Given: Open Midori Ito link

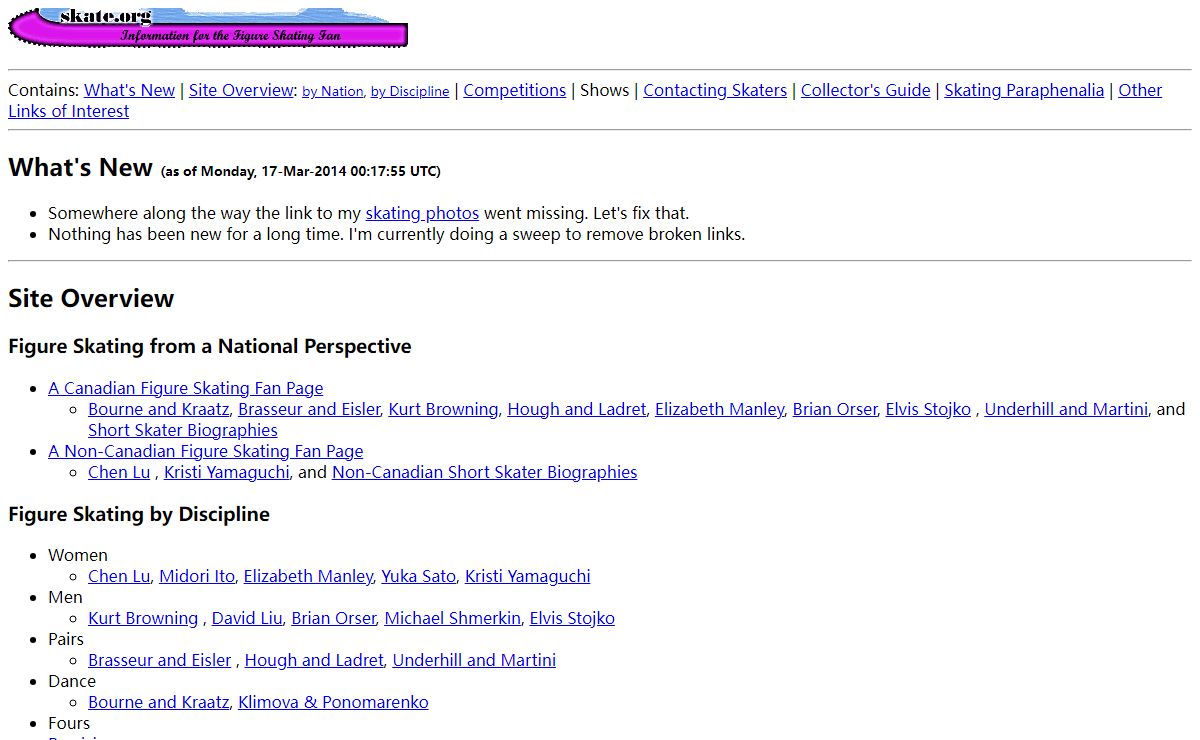Looking at the screenshot, I should (197, 576).
